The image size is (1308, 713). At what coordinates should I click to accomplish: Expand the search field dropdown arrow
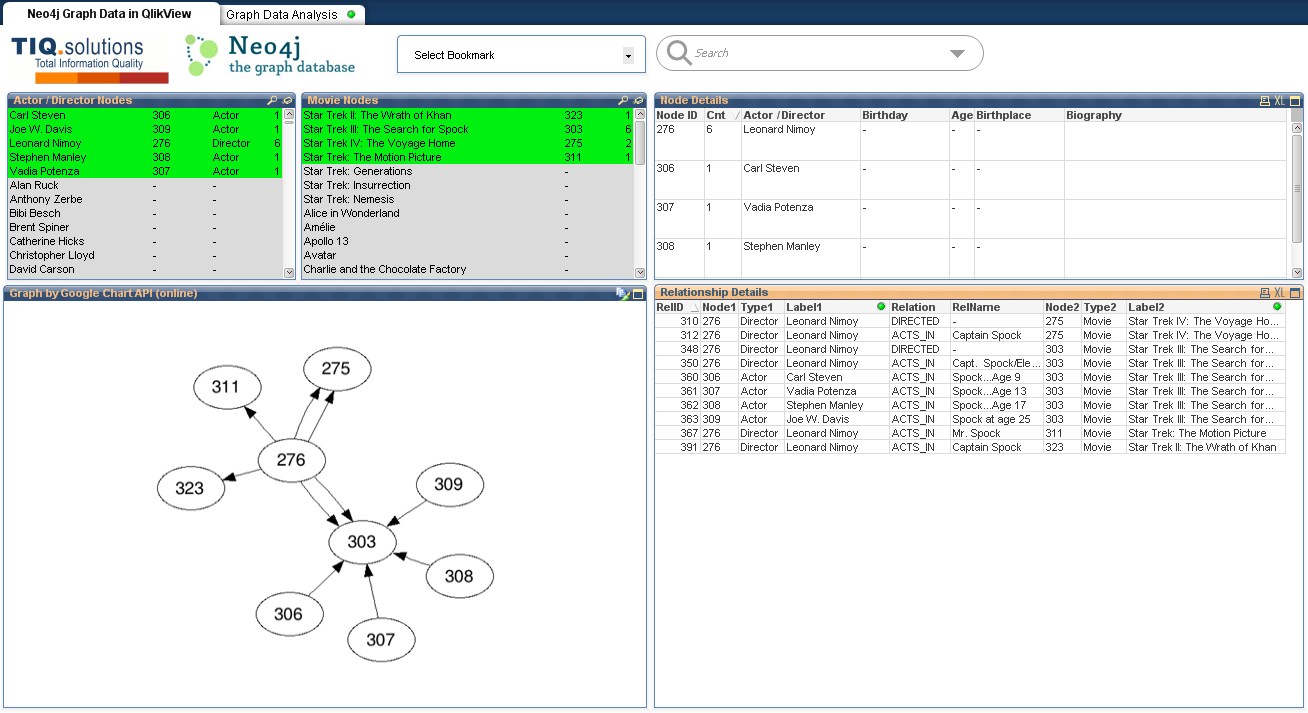[957, 54]
